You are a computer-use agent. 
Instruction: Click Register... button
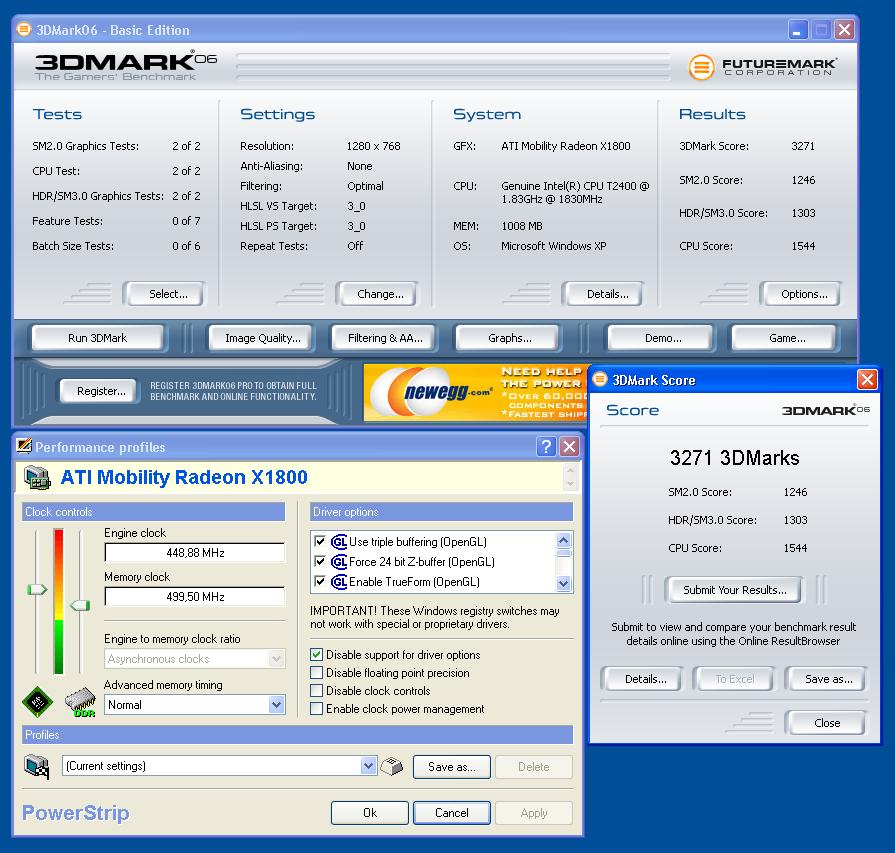[99, 391]
